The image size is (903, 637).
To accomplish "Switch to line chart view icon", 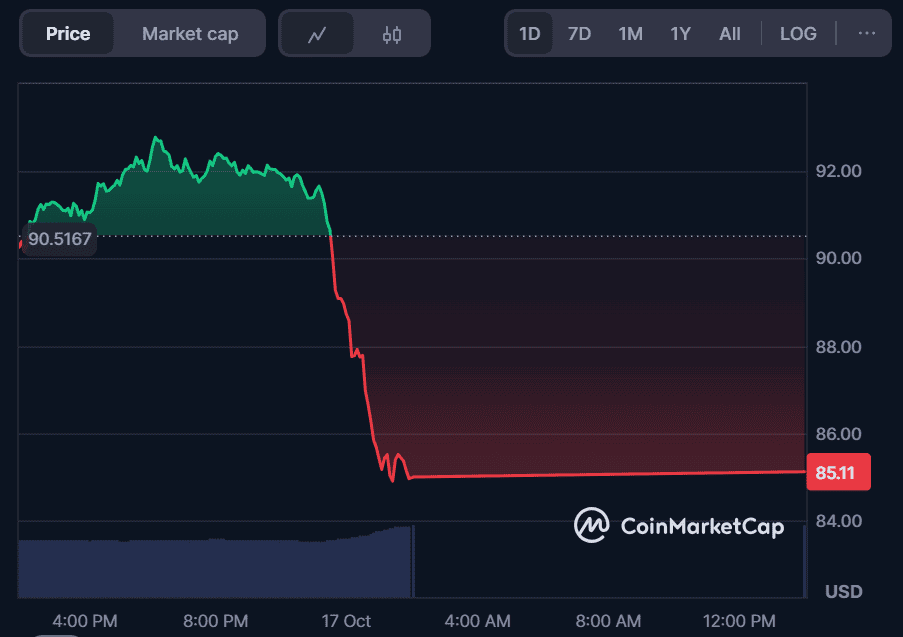I will [x=317, y=34].
